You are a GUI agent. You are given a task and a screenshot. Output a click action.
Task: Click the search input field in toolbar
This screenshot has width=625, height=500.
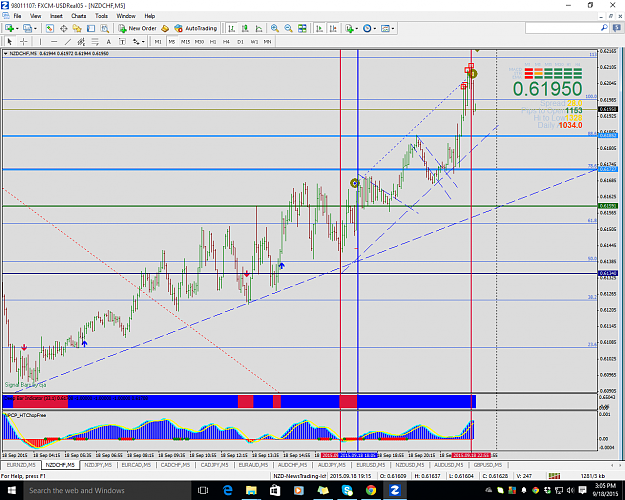[562, 28]
